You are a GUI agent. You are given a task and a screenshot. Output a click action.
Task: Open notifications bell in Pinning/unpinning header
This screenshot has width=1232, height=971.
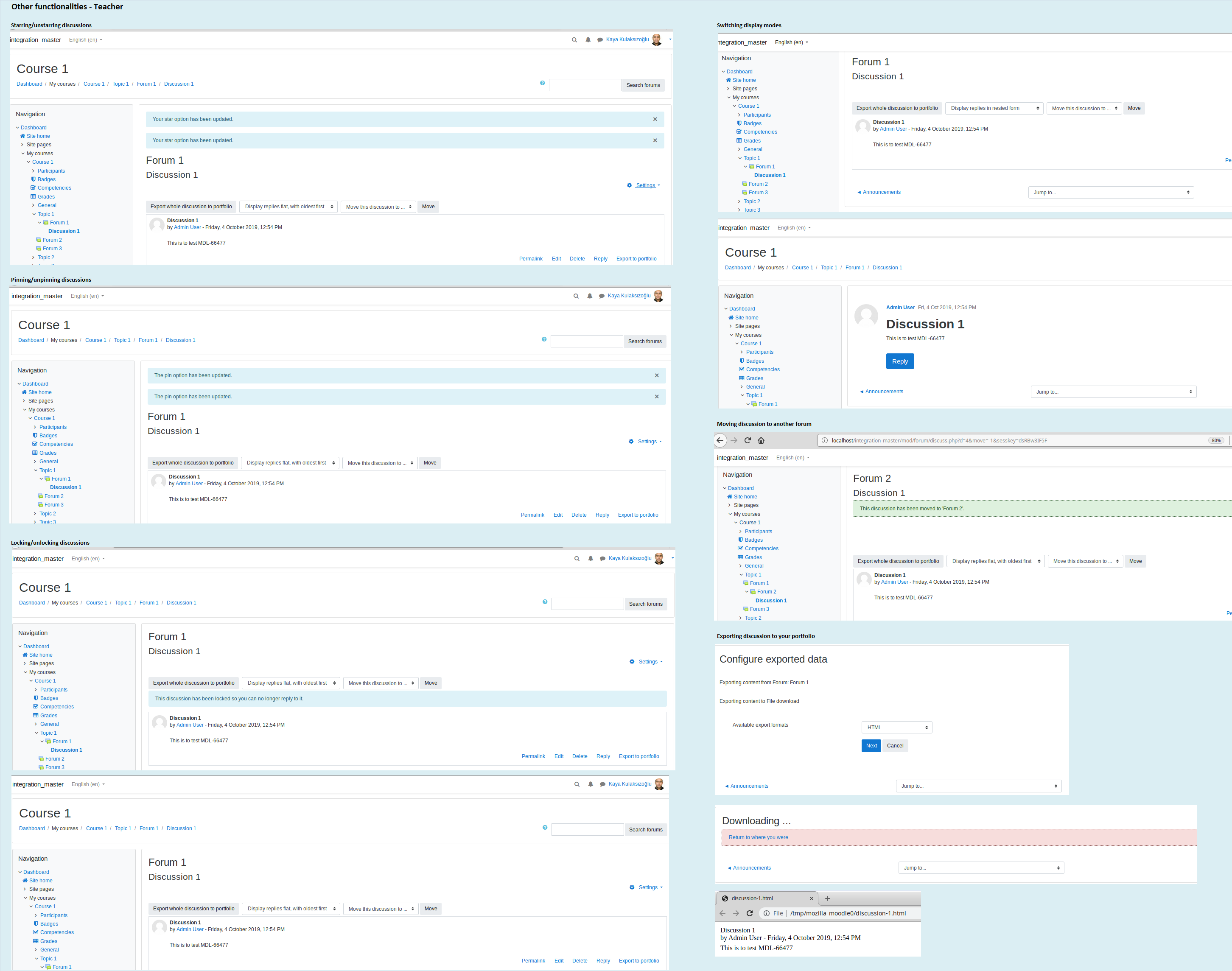click(590, 296)
